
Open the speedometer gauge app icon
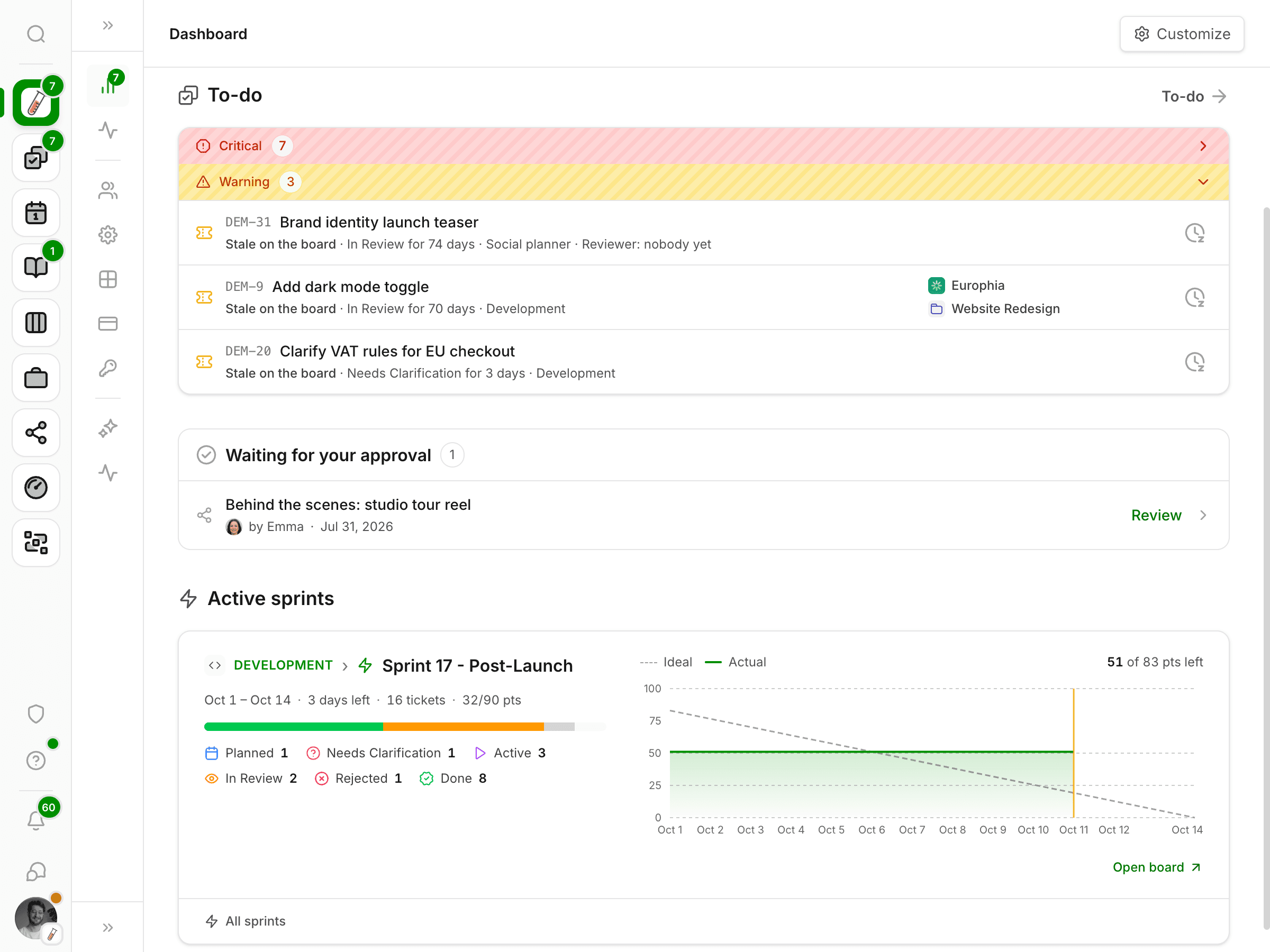35,488
